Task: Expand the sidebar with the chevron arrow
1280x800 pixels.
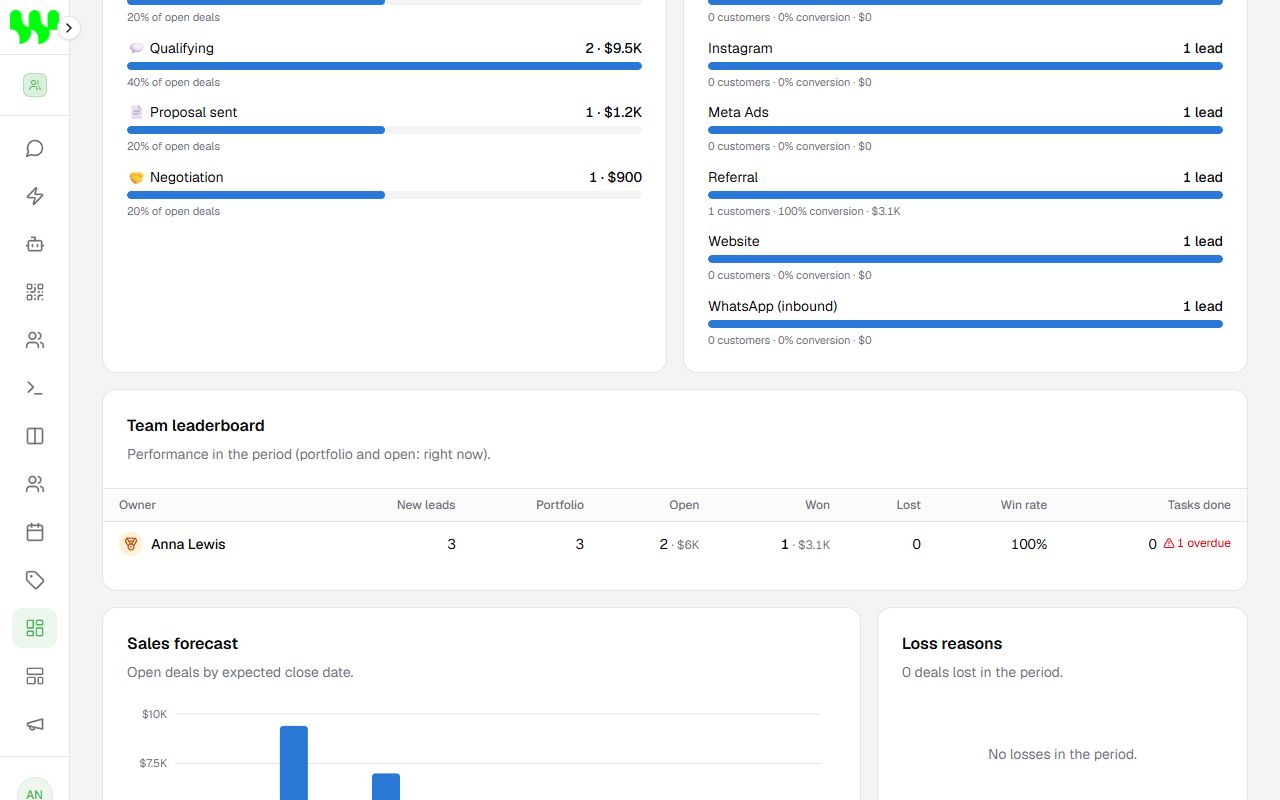Action: [69, 28]
